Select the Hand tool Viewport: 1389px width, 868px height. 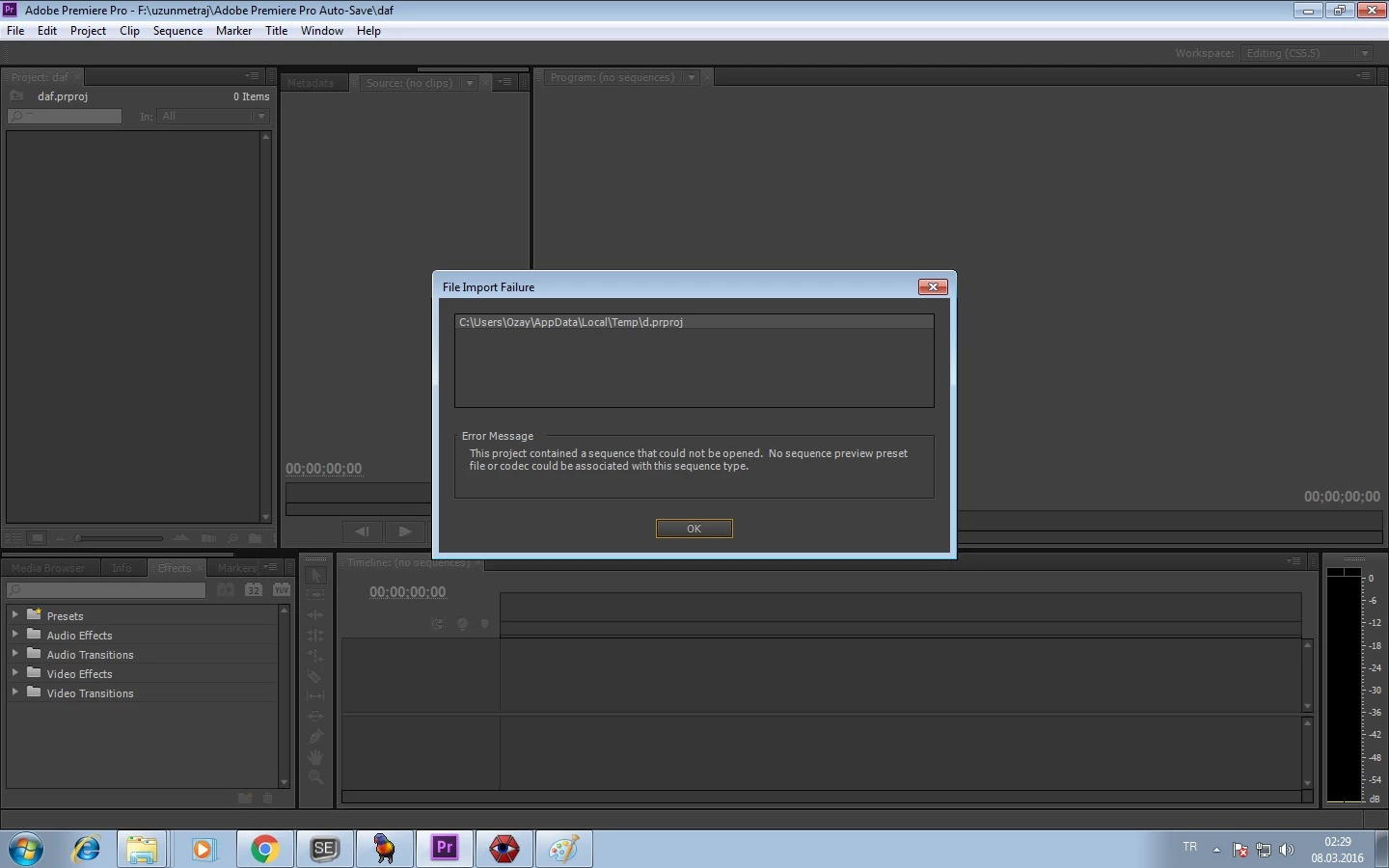[x=315, y=757]
